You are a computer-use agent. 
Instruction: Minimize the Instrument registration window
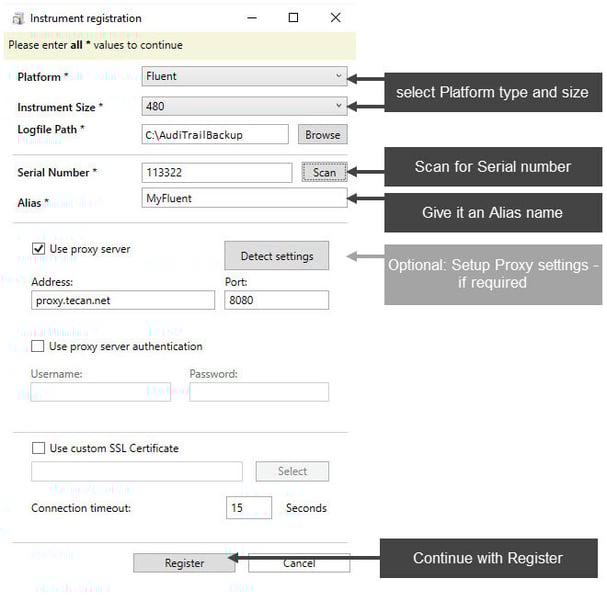252,18
